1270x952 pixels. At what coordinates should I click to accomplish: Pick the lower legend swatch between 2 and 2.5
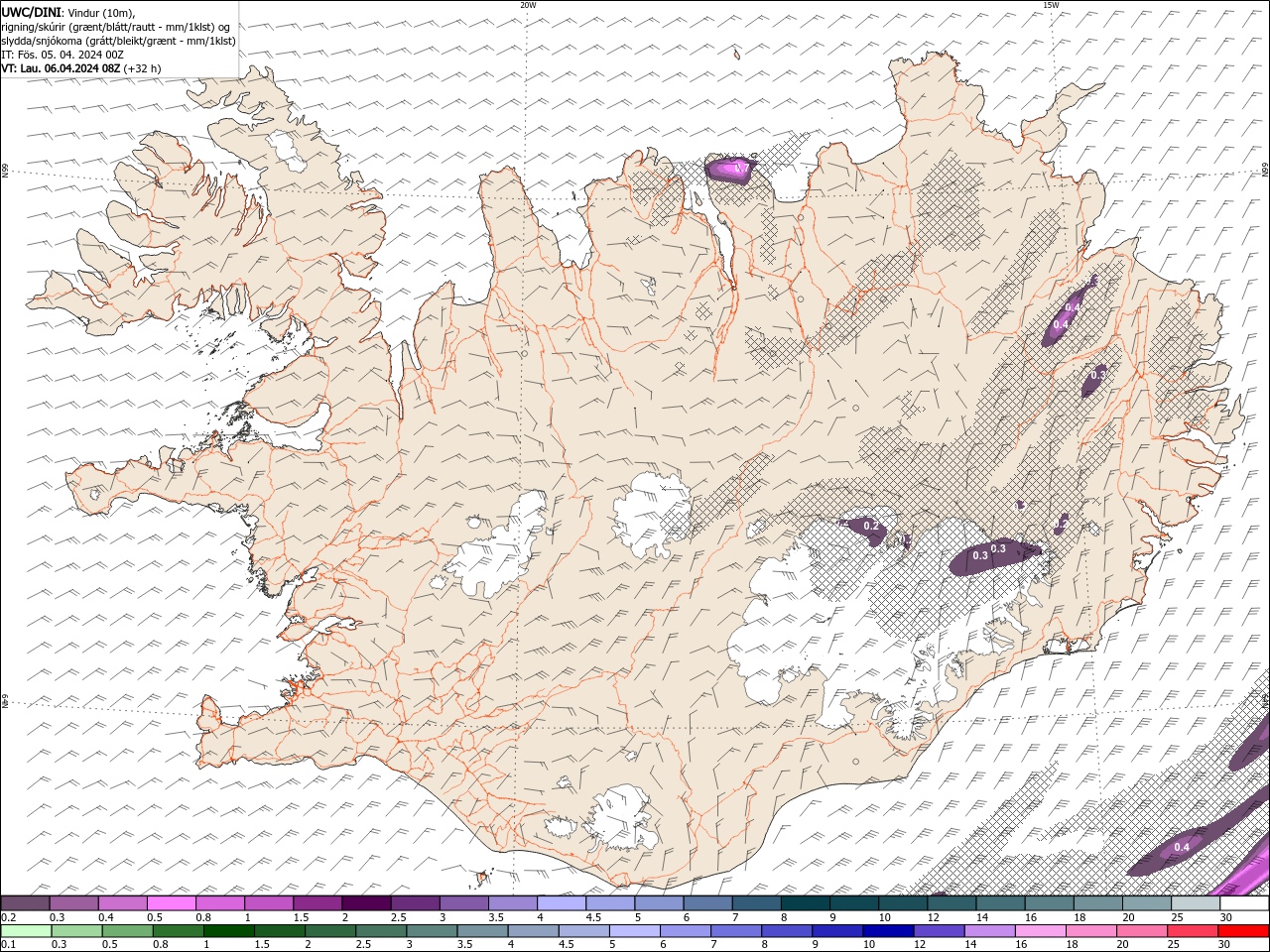tap(330, 931)
